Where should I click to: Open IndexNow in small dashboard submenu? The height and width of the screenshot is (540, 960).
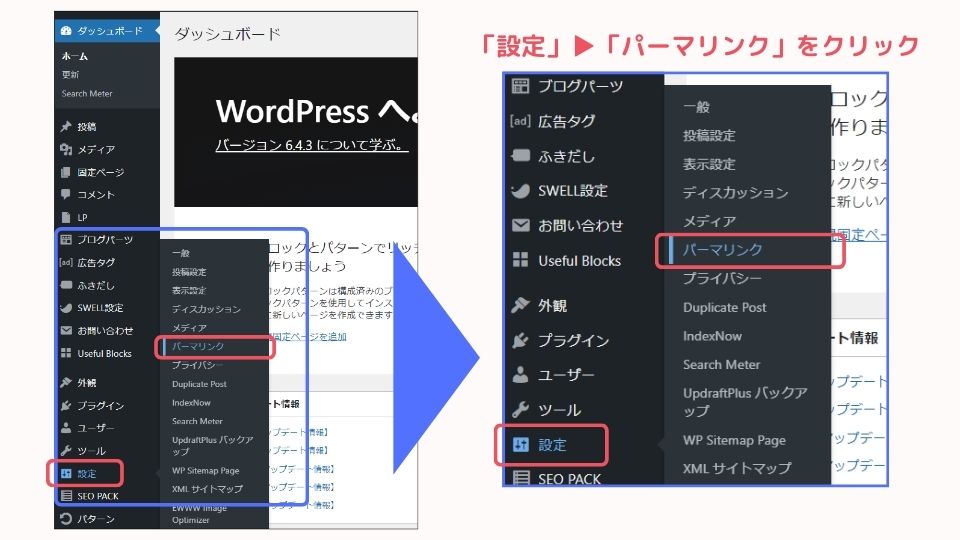(x=191, y=403)
